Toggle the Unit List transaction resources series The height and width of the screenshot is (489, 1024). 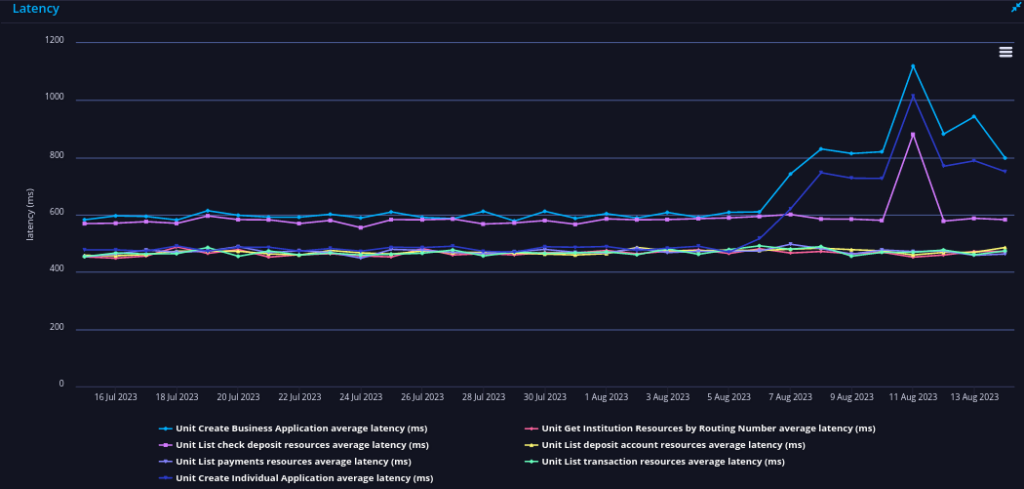654,462
